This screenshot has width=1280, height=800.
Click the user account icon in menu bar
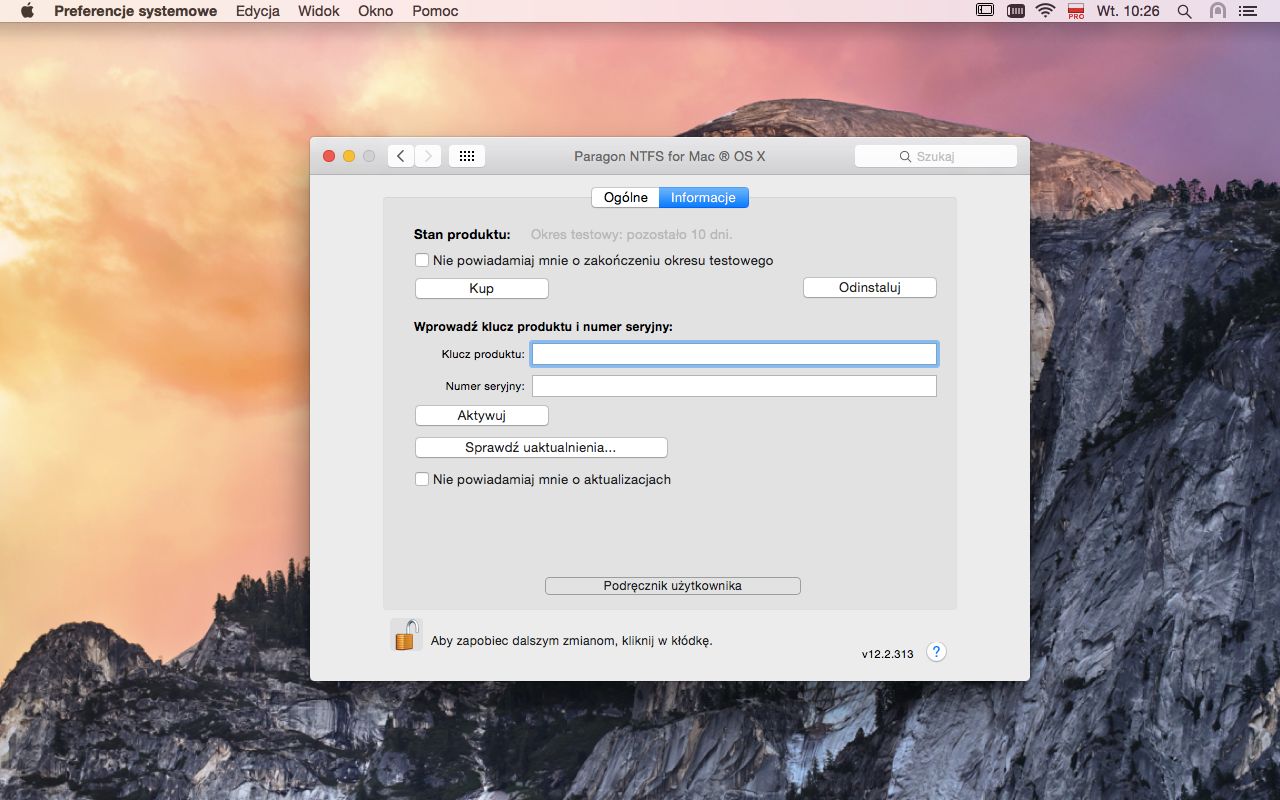1217,11
